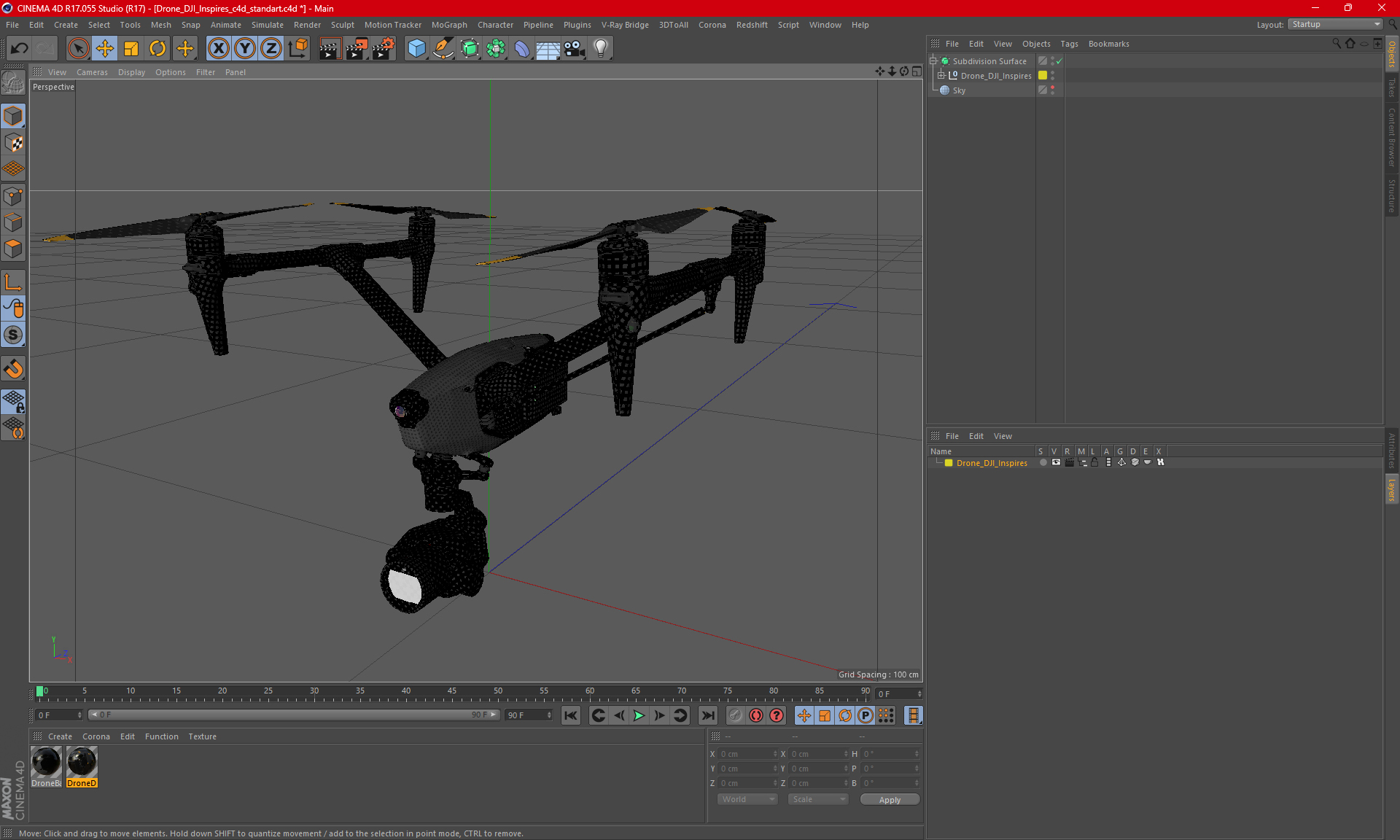This screenshot has height=840, width=1400.
Task: Open the Scale mode dropdown
Action: pyautogui.click(x=818, y=799)
